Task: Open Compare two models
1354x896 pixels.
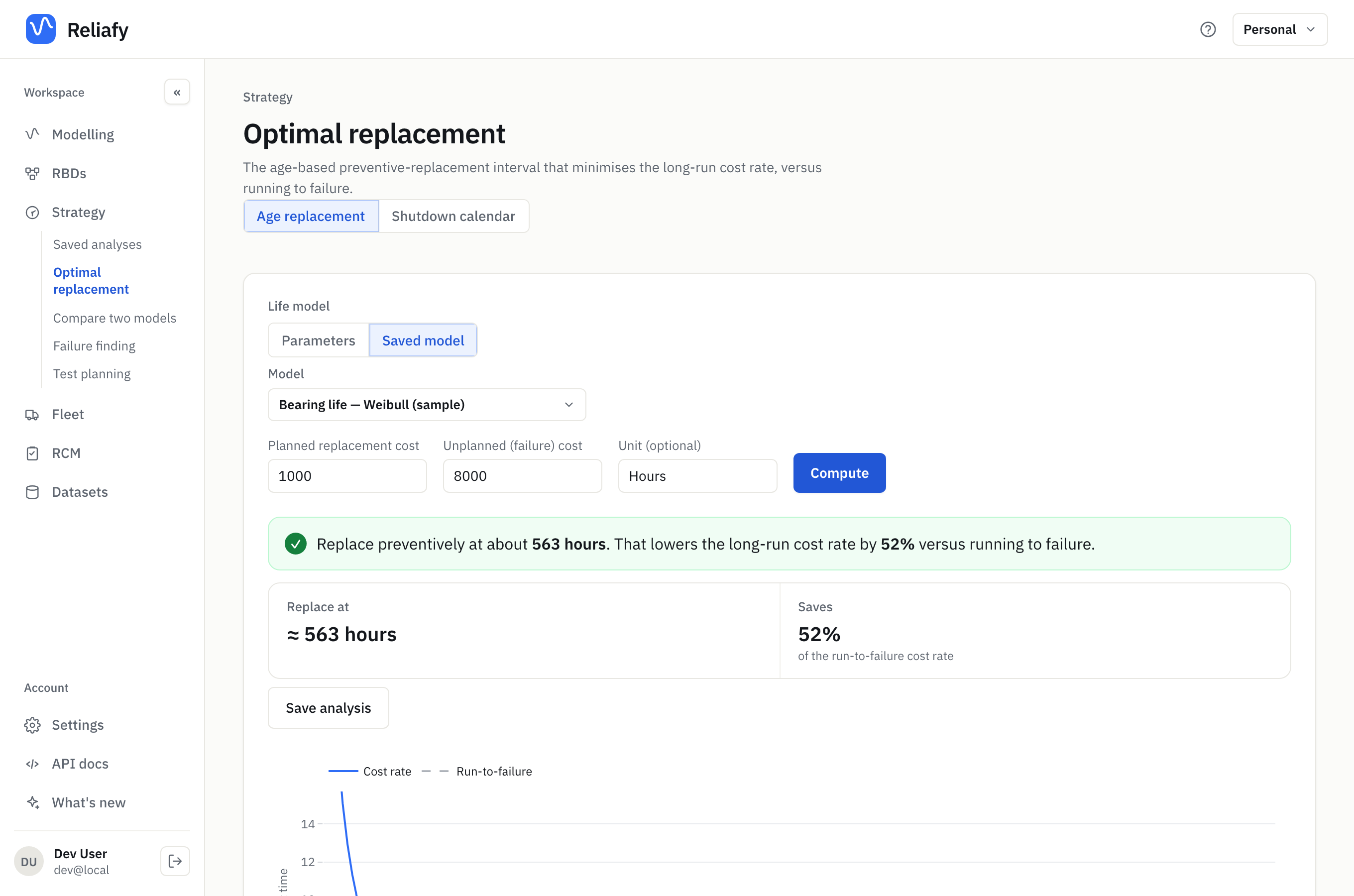Action: tap(114, 318)
